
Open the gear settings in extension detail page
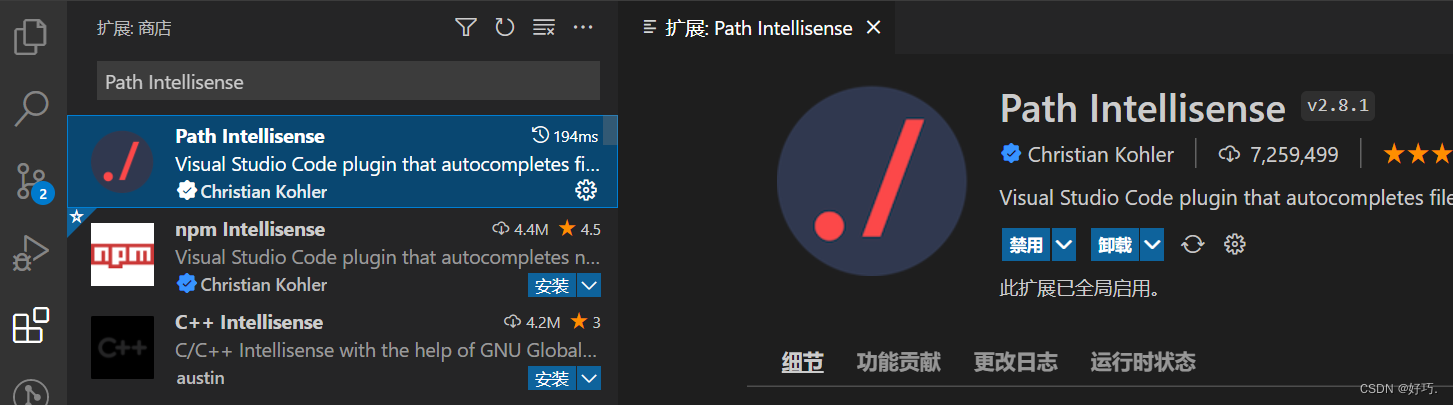(1235, 244)
